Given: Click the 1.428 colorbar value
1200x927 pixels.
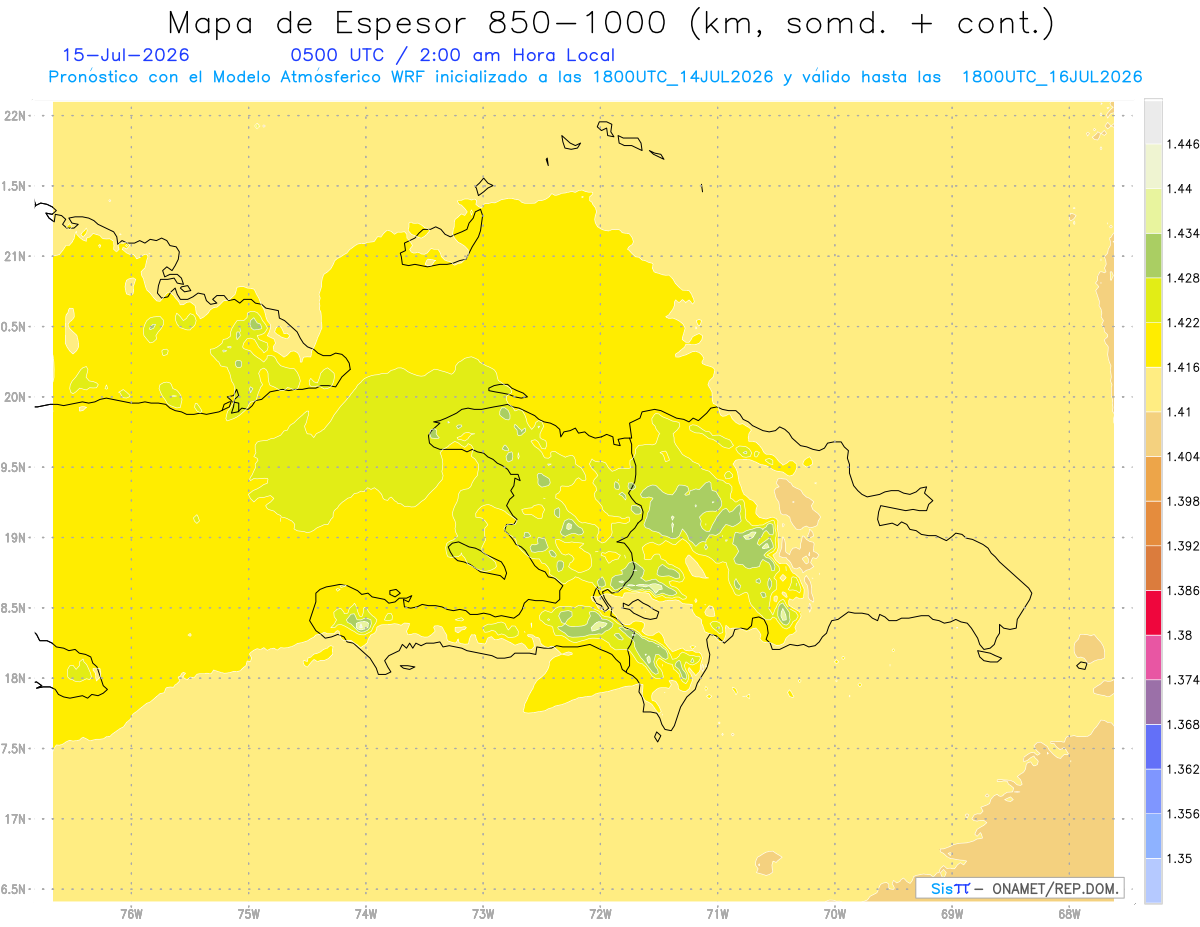Looking at the screenshot, I should click(1183, 278).
